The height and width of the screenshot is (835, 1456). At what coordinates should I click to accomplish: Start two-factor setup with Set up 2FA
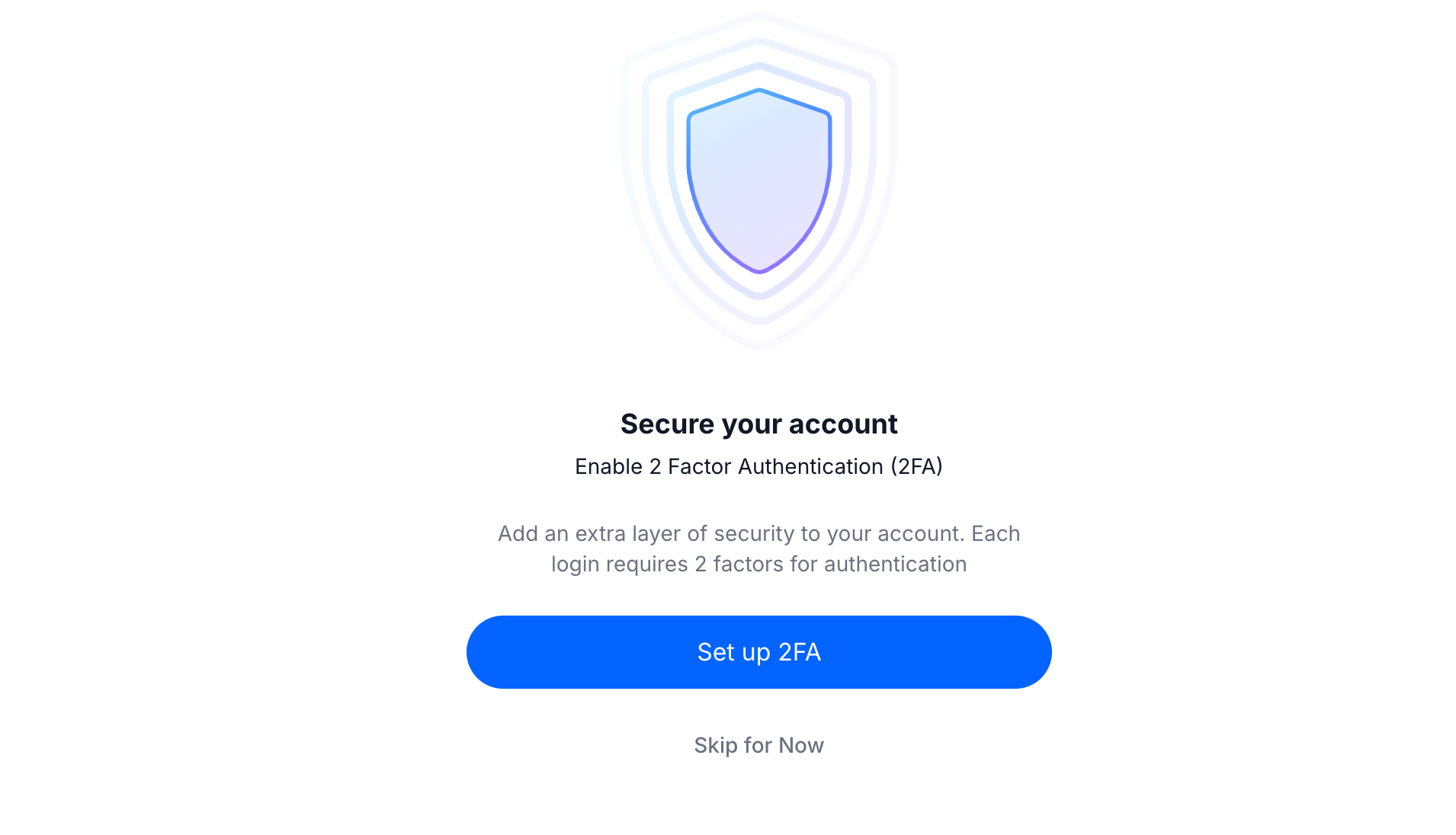(x=758, y=652)
